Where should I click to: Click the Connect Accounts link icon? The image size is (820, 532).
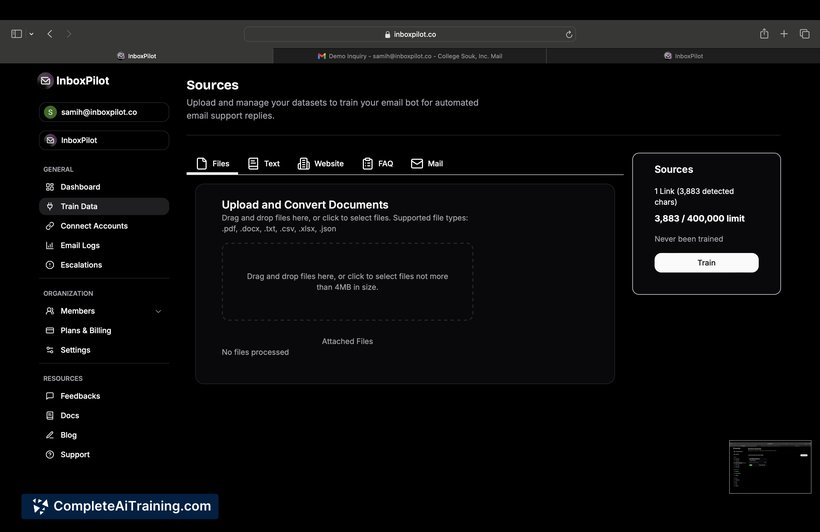tap(50, 226)
